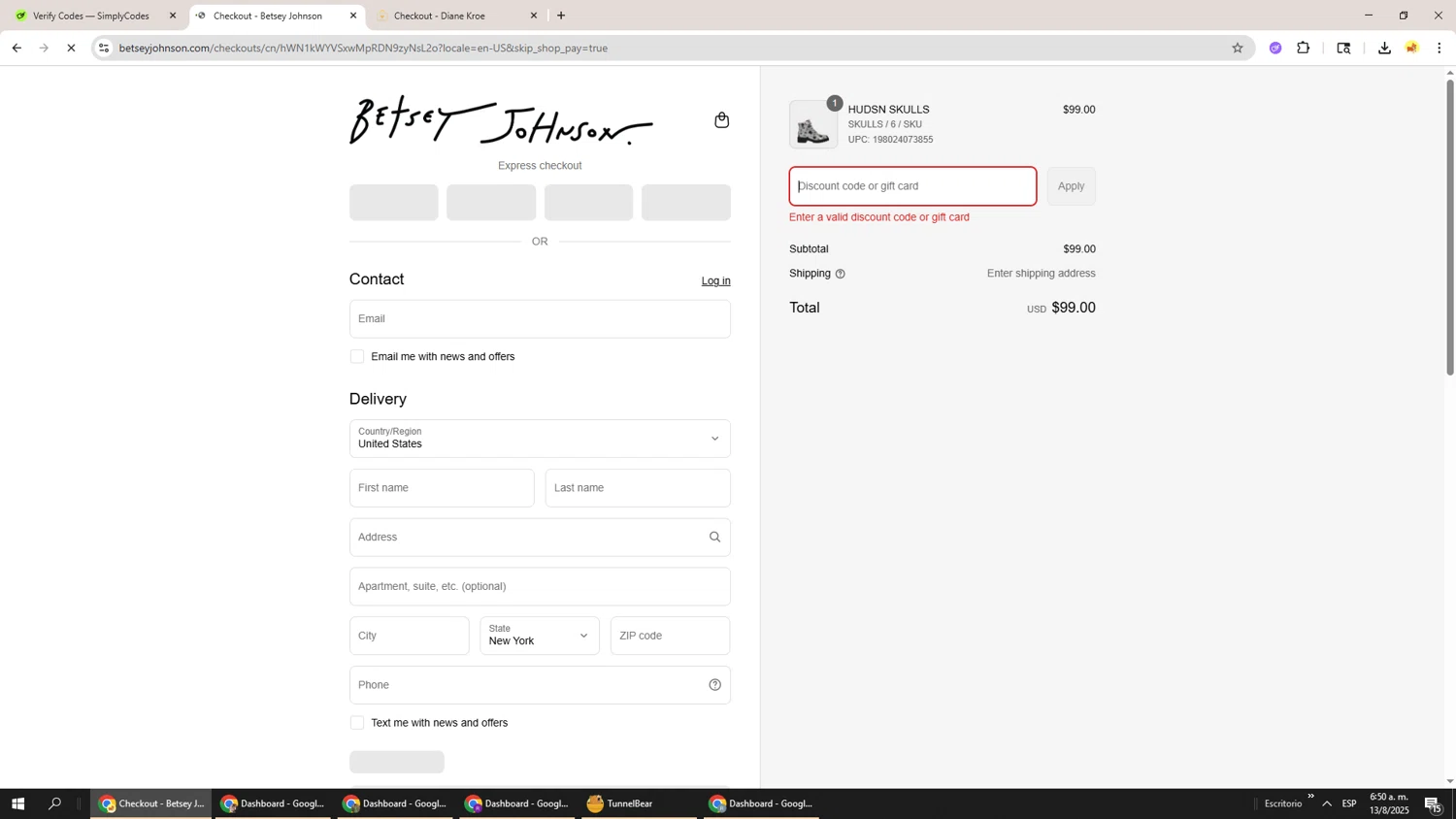This screenshot has width=1456, height=819.
Task: Click the yellow profile avatar icon
Action: [1412, 48]
